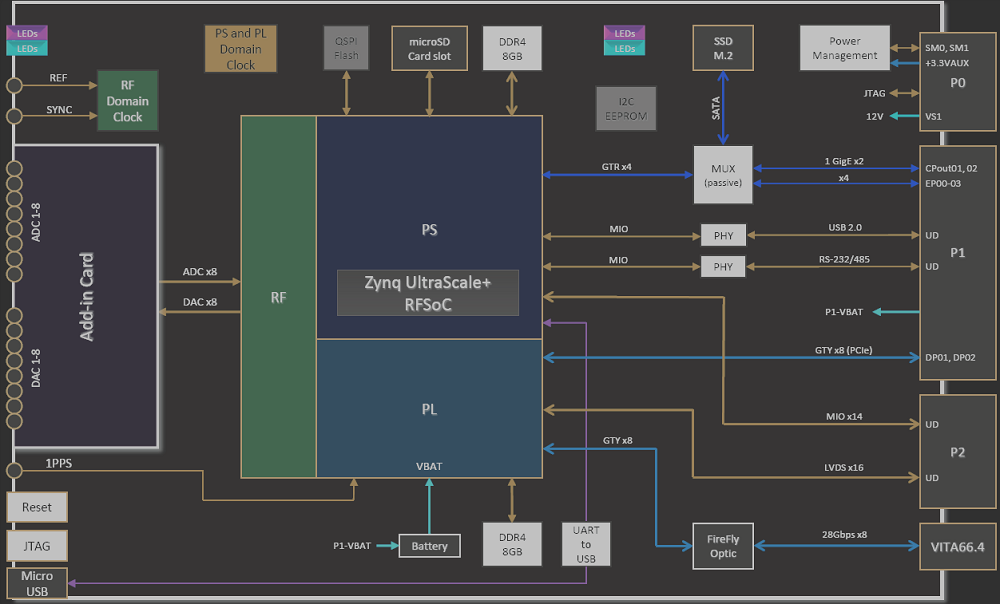Click the P2 connector label
Viewport: 1000px width, 604px height.
(x=957, y=452)
